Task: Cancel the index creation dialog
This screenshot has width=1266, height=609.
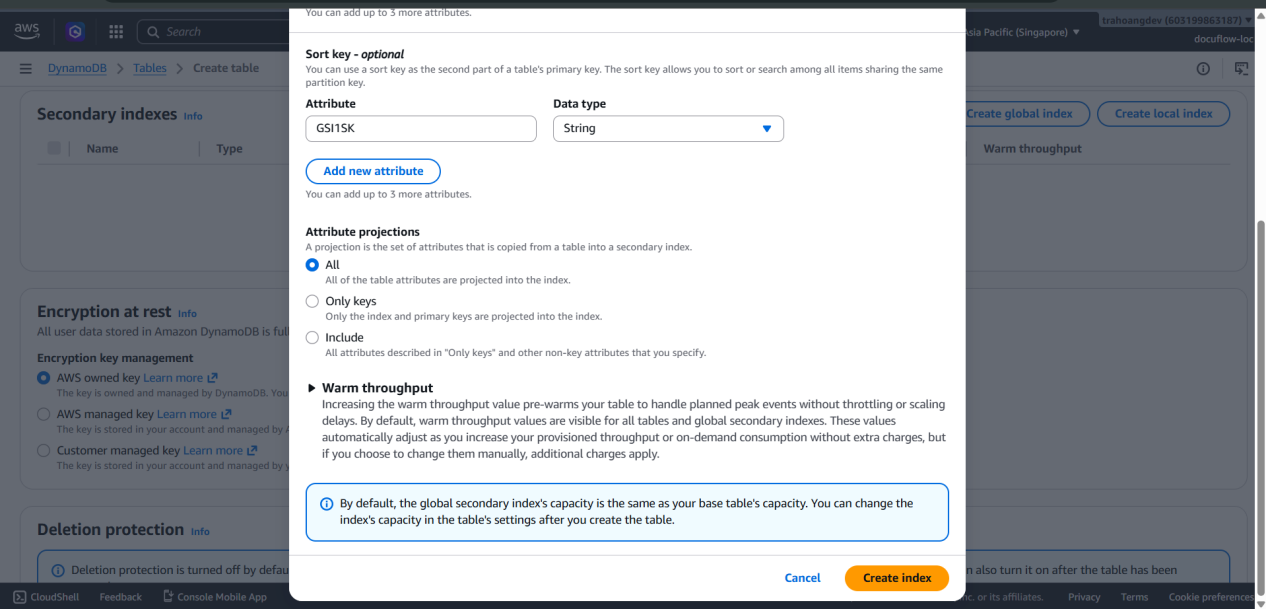Action: click(x=802, y=578)
